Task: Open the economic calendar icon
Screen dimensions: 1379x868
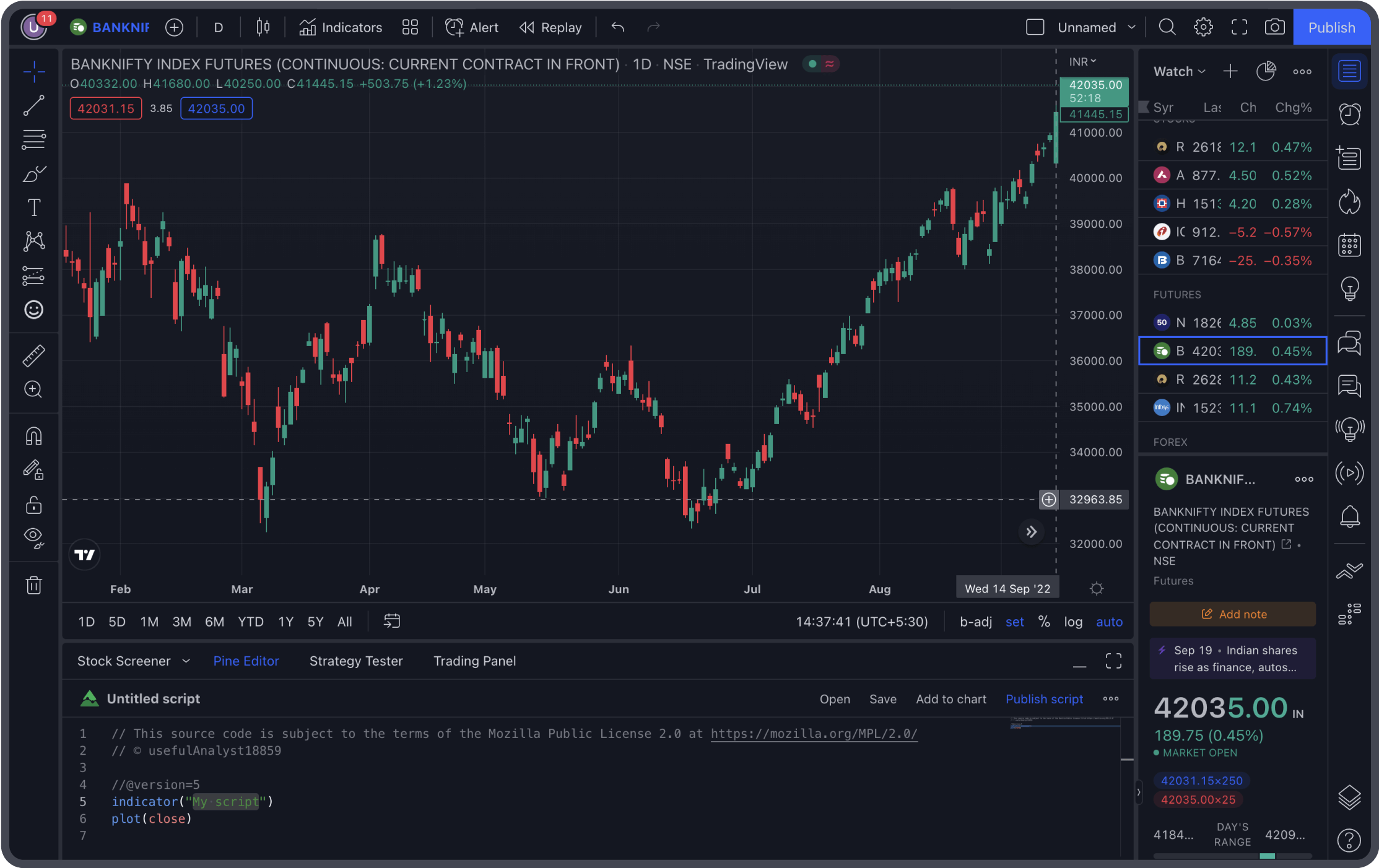Action: [x=1350, y=245]
